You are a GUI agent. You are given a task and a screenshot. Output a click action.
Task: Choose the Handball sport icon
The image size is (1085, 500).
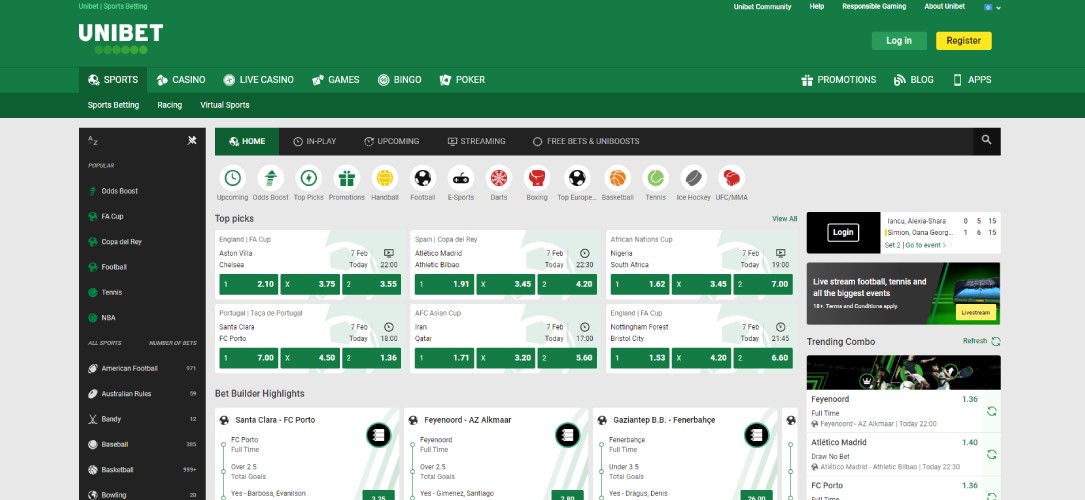pyautogui.click(x=385, y=178)
